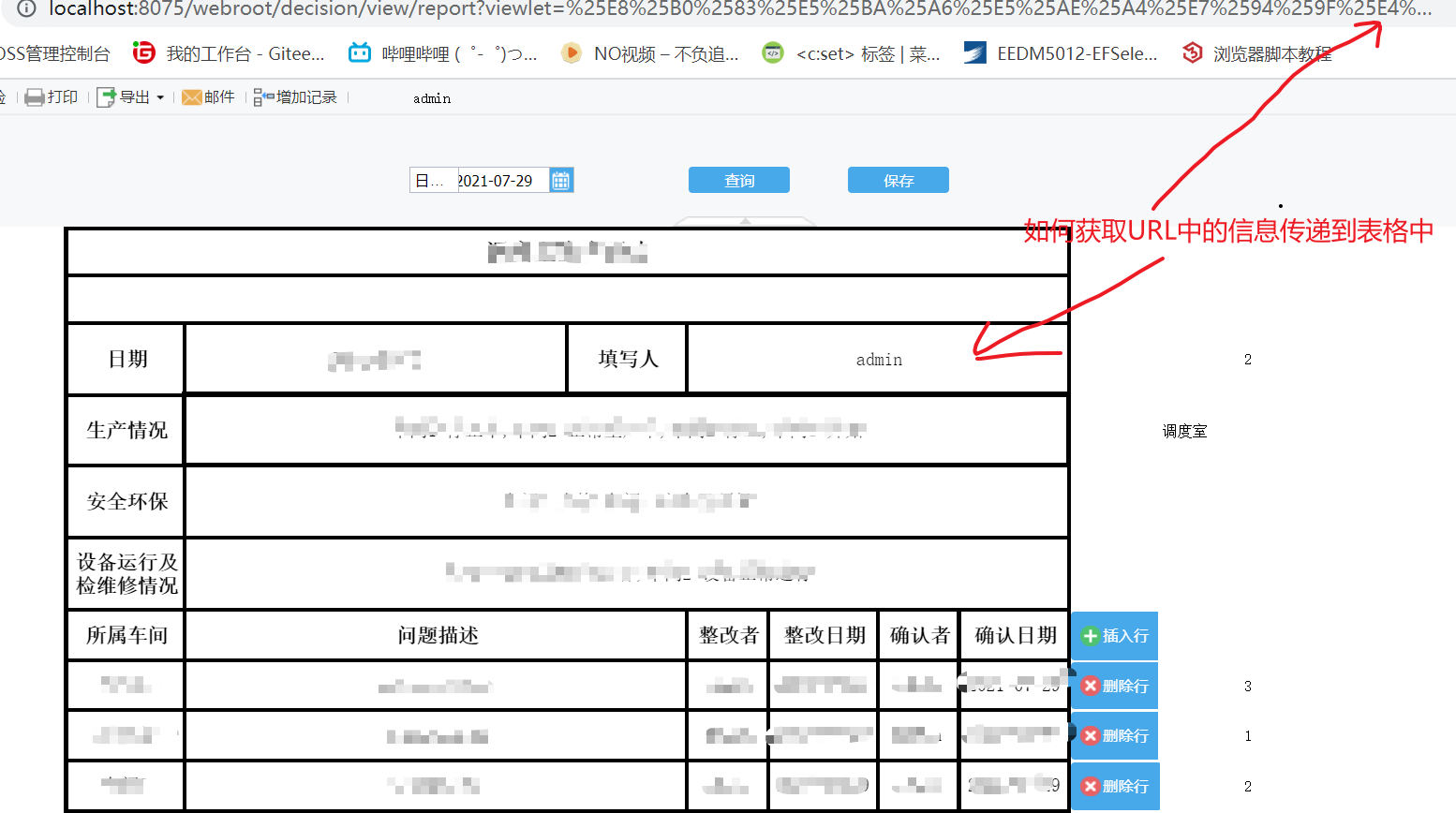Select the 生产情况 label cell
This screenshot has width=1456, height=813.
pyautogui.click(x=126, y=430)
